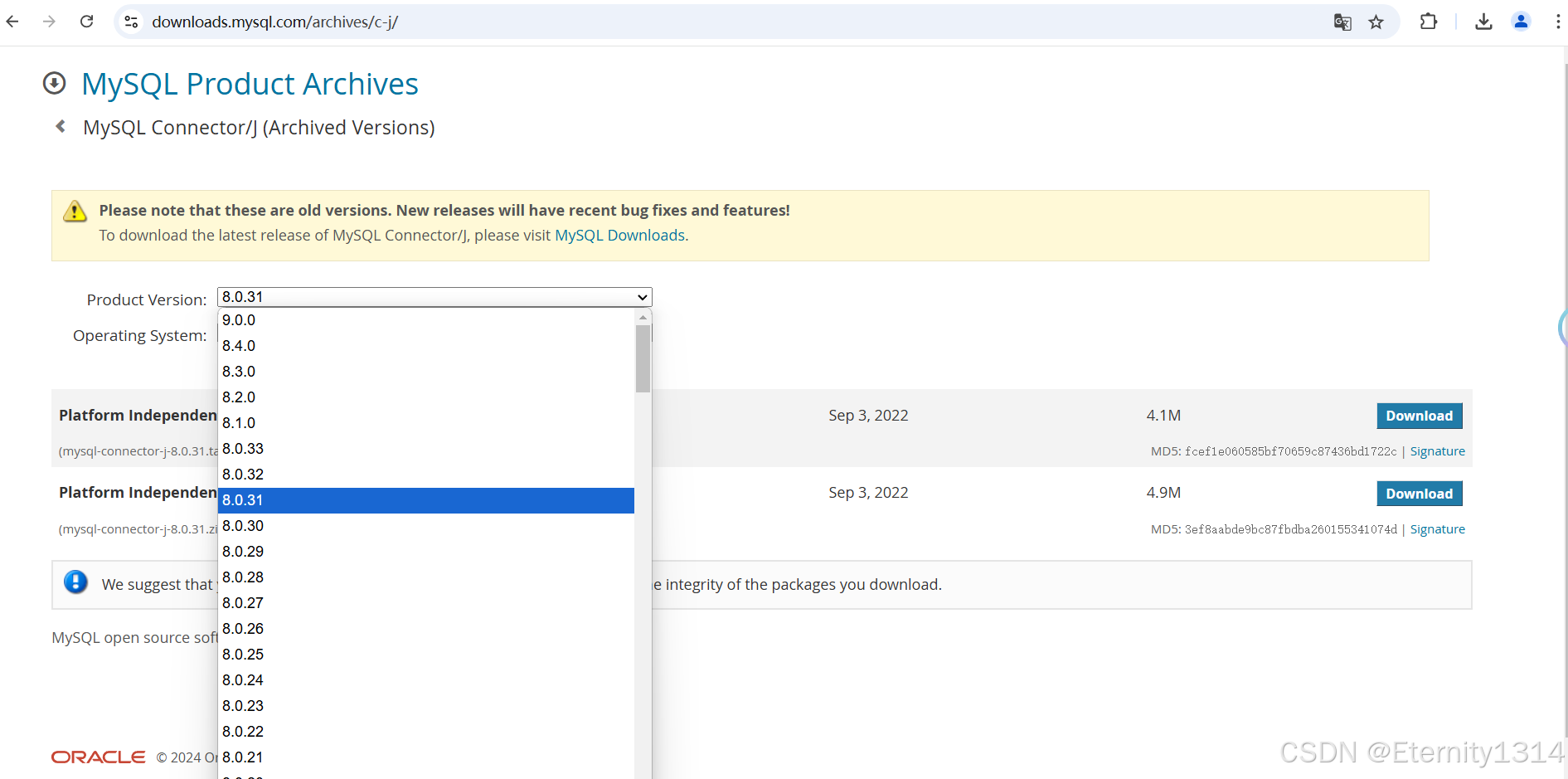Screen dimensions: 1568x779
Task: Click the Operating System label
Action: tap(140, 336)
